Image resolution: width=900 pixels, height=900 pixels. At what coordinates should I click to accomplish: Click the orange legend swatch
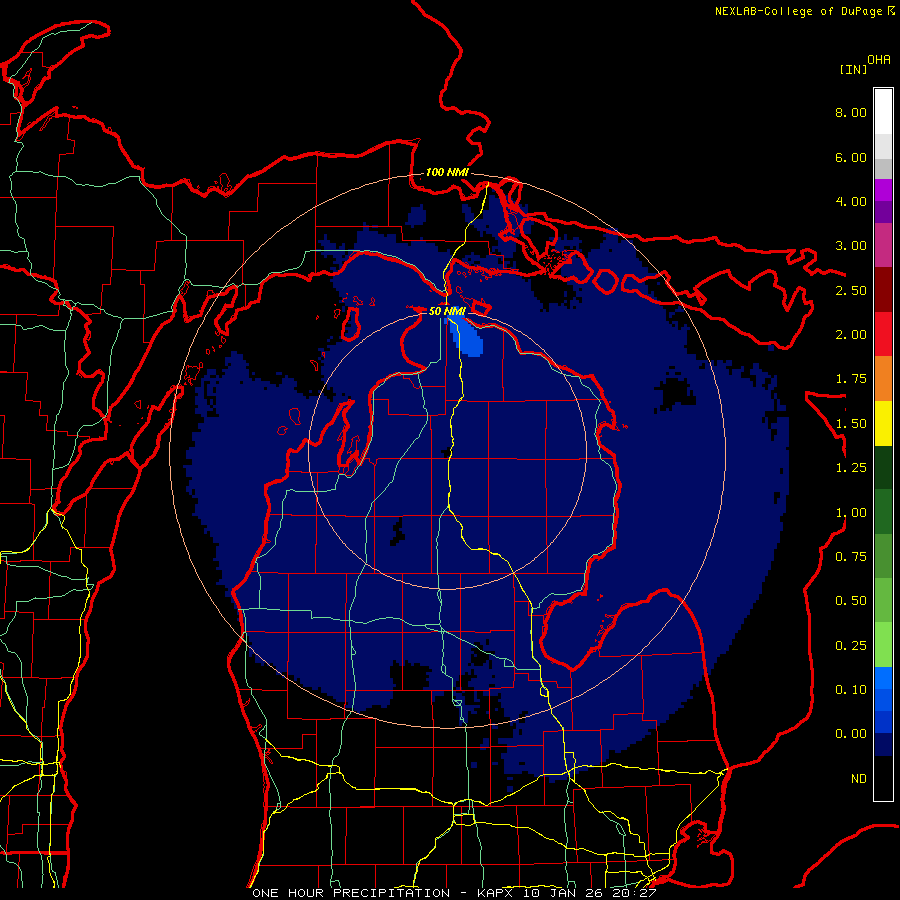coord(883,379)
